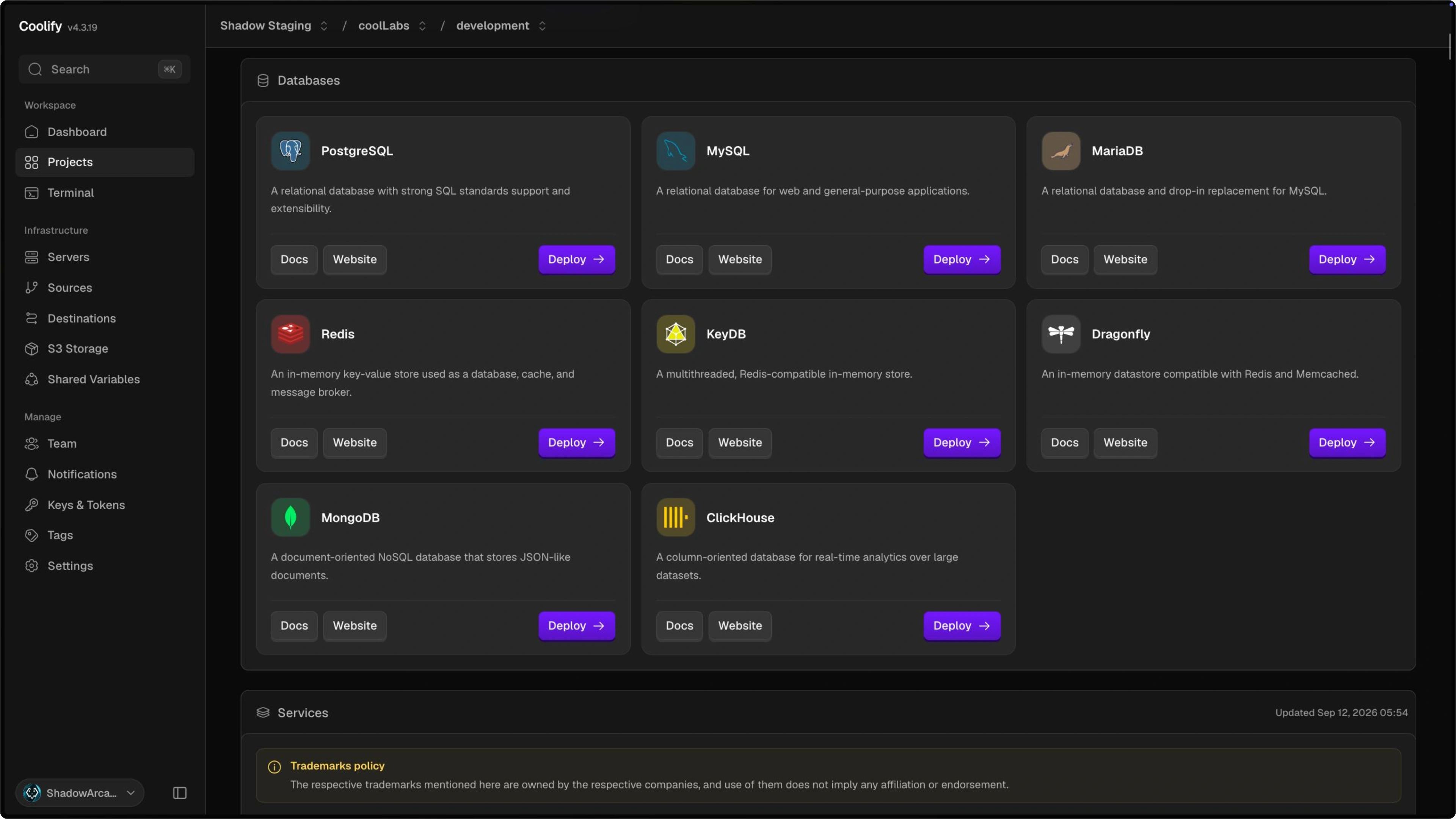The height and width of the screenshot is (819, 1456).
Task: Click the MongoDB green leaf icon
Action: tap(290, 517)
